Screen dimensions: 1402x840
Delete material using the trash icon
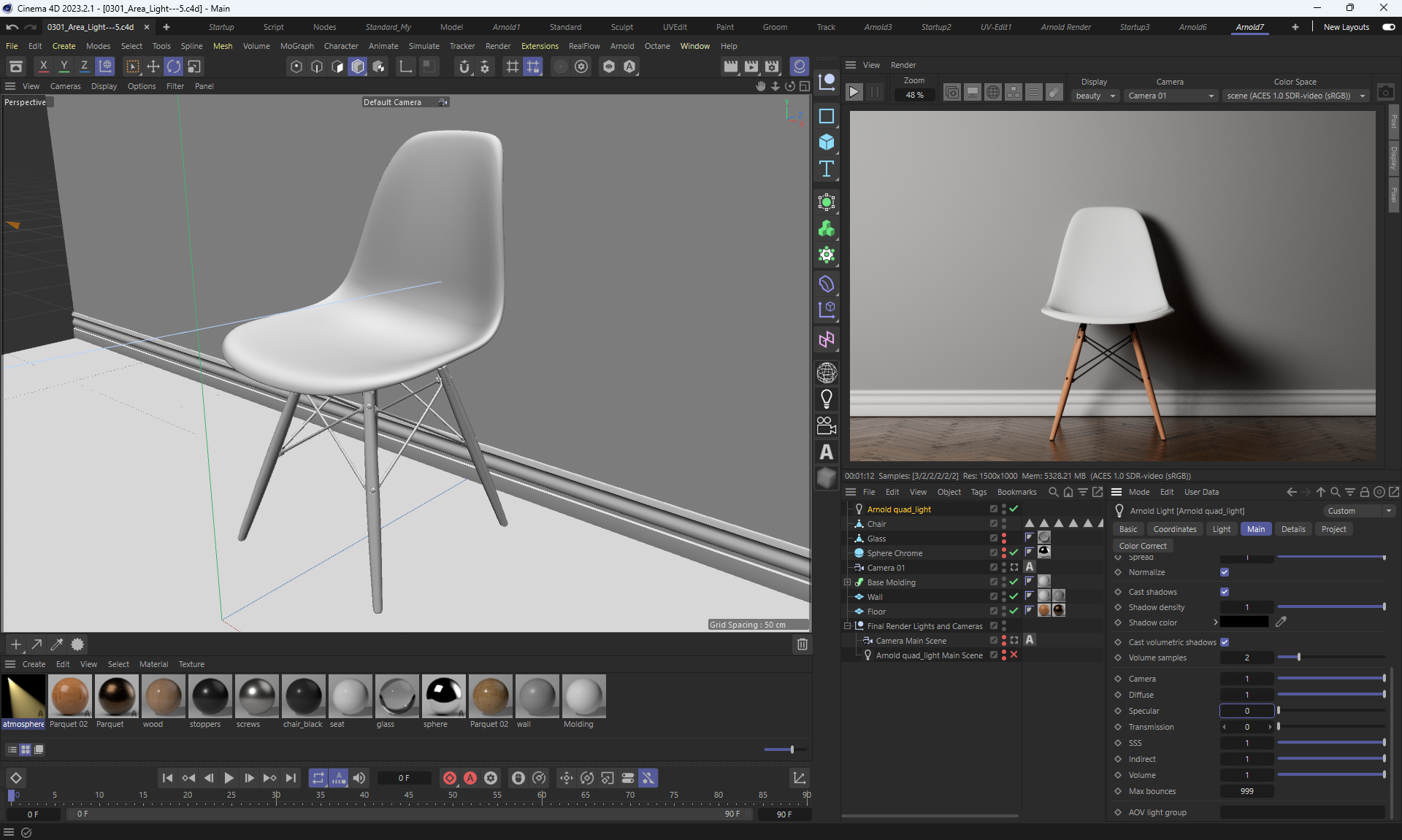802,644
